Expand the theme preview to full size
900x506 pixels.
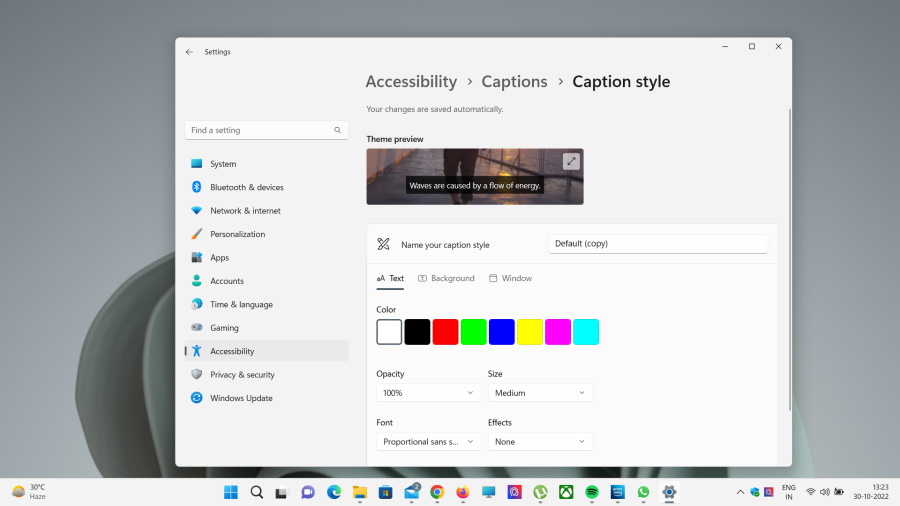571,161
